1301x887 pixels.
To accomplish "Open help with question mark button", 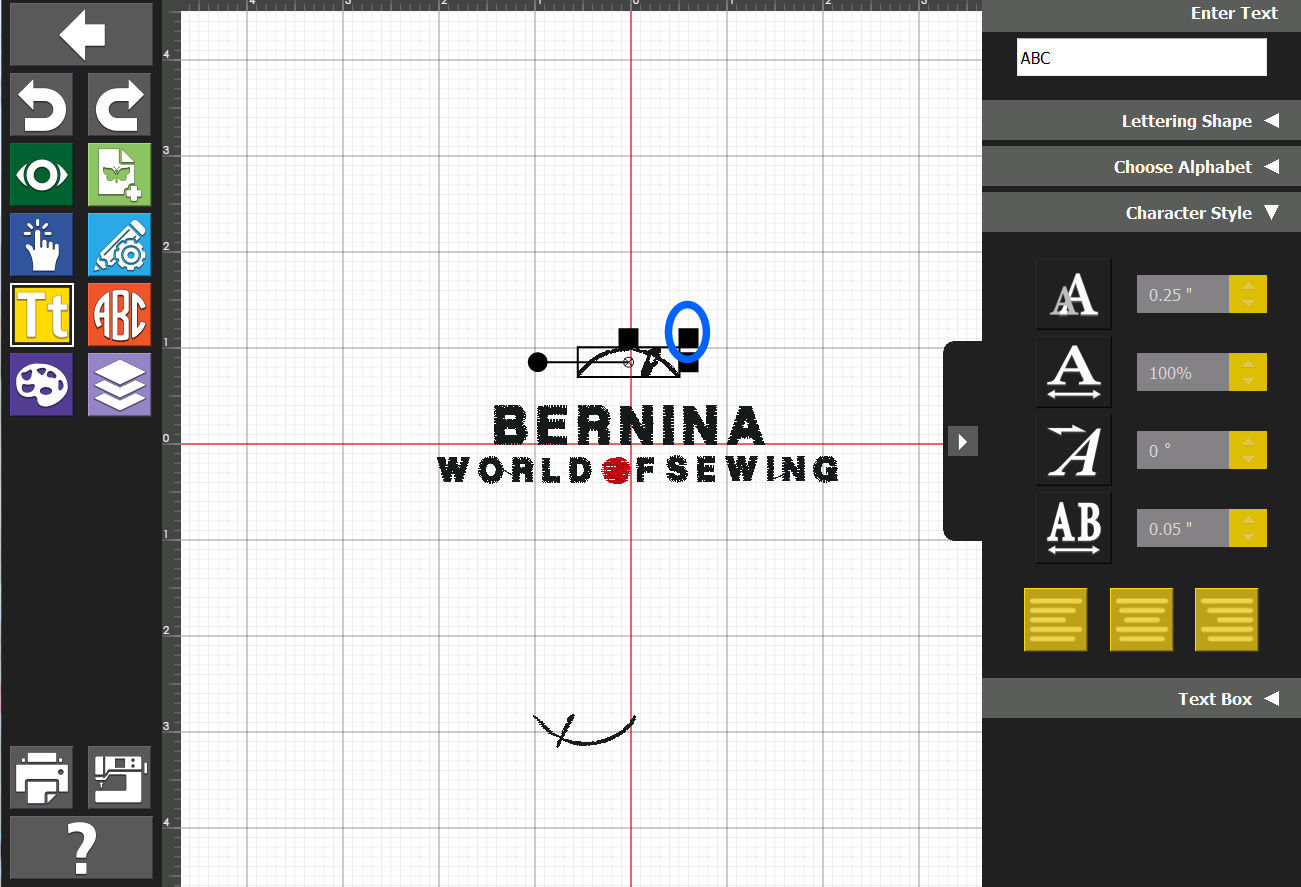I will [81, 848].
